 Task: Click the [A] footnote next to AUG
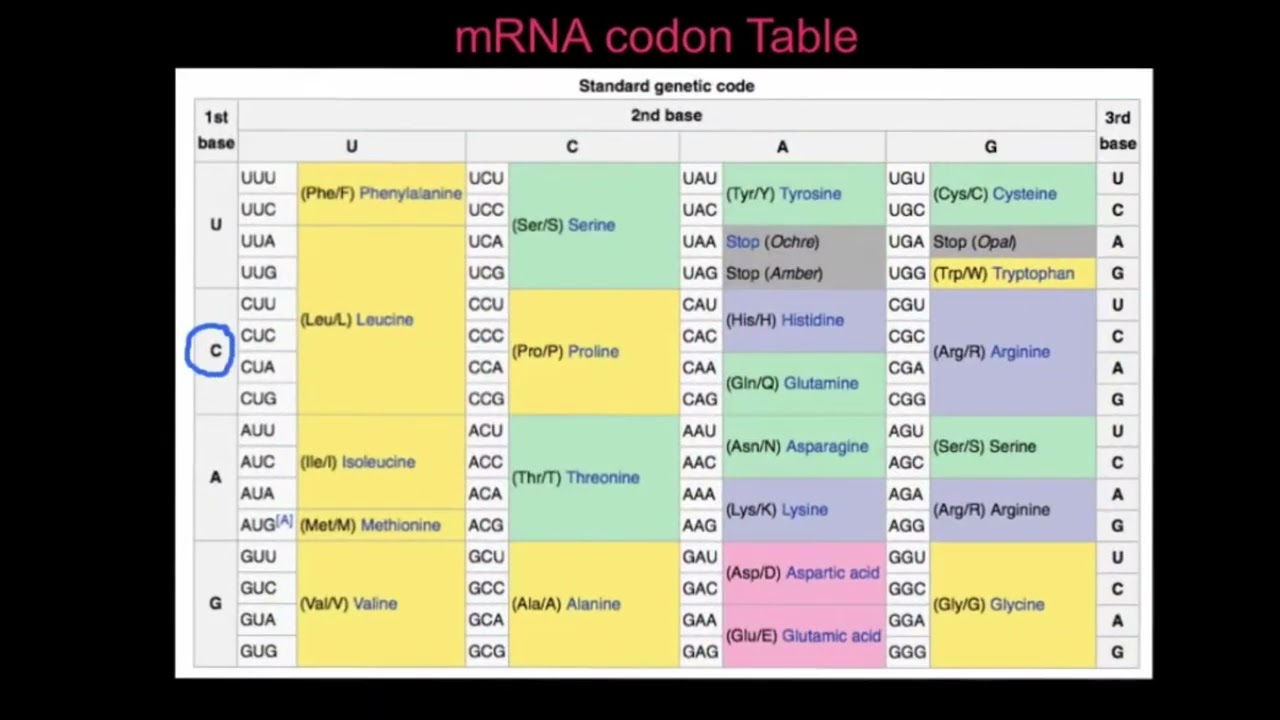tap(284, 521)
